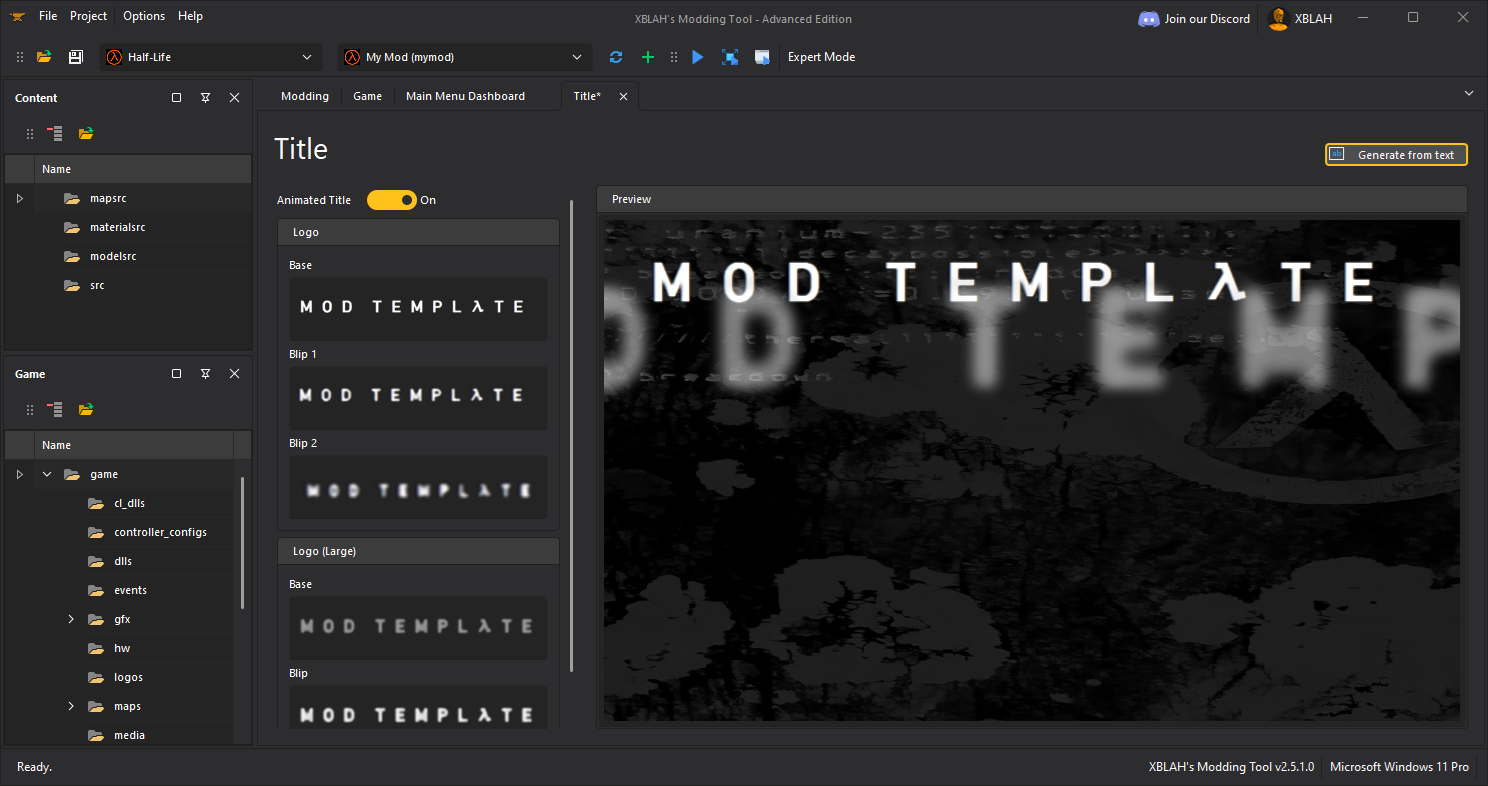
Task: Turn off the Animated Title toggle
Action: coord(392,200)
